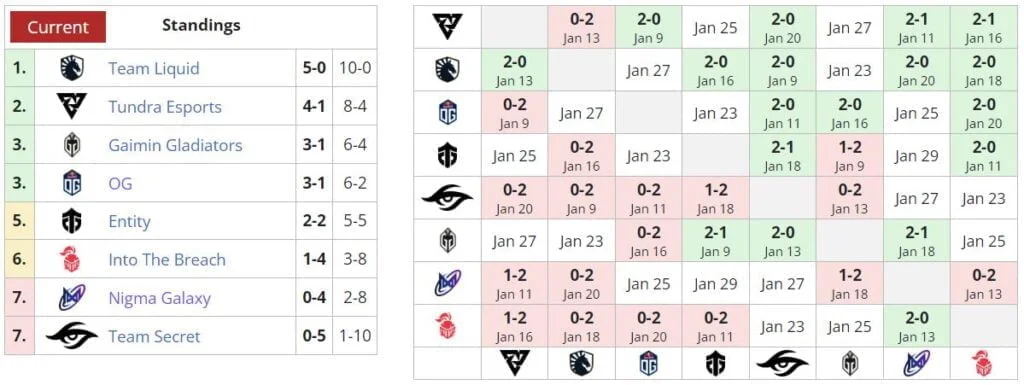Click the OG logo in standings

tap(72, 183)
